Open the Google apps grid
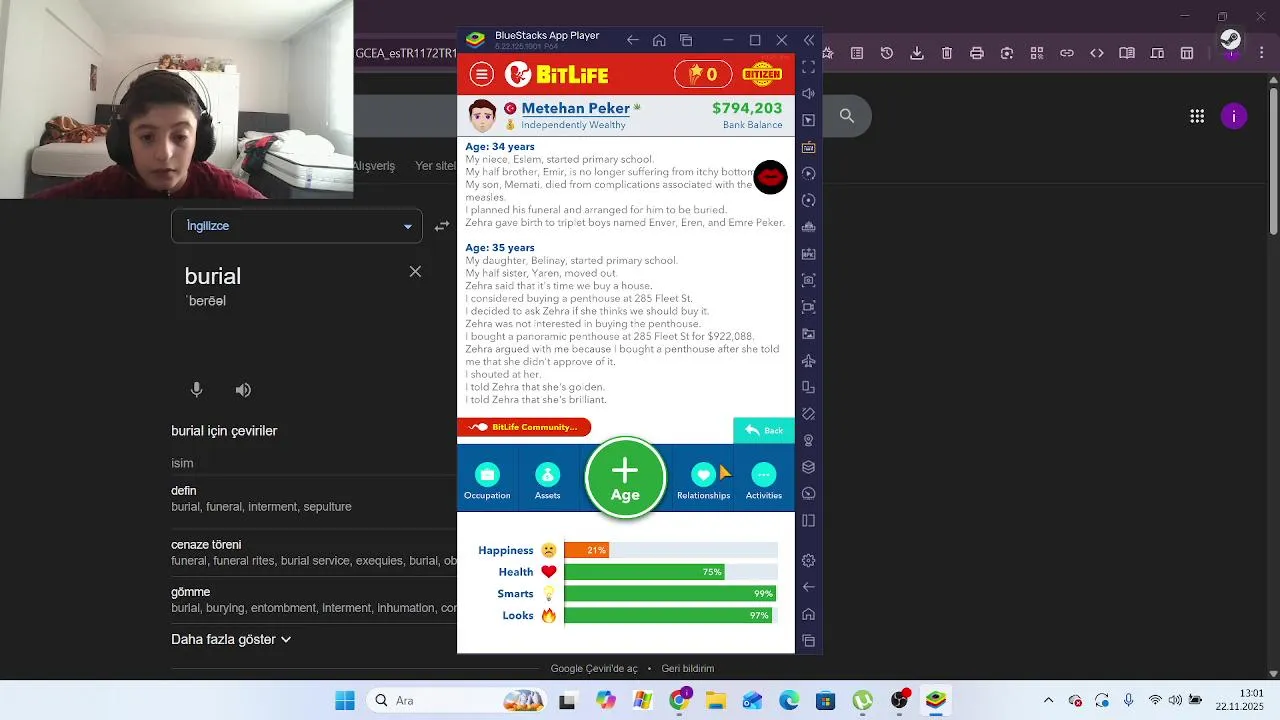Screen dimensions: 1280x720 pyautogui.click(x=1197, y=116)
